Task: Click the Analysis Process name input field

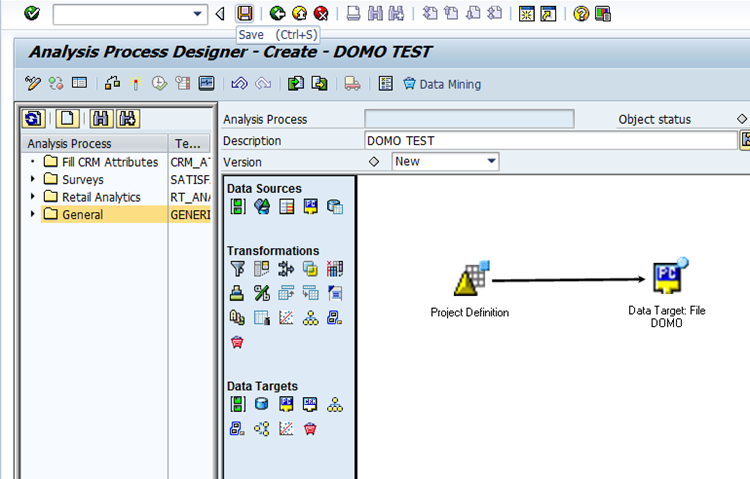Action: tap(469, 119)
